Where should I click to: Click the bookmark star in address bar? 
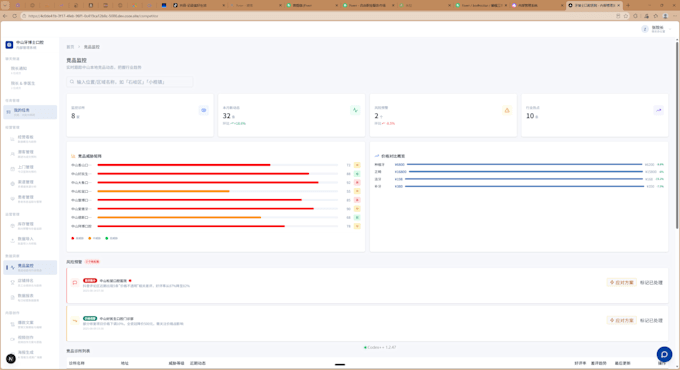click(x=626, y=16)
